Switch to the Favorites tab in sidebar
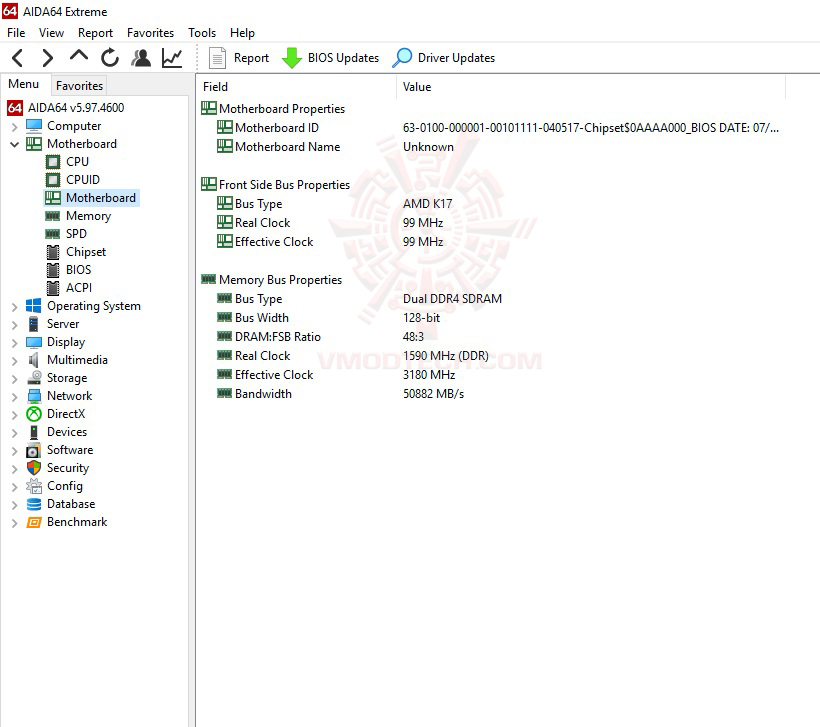The width and height of the screenshot is (820, 727). click(79, 85)
